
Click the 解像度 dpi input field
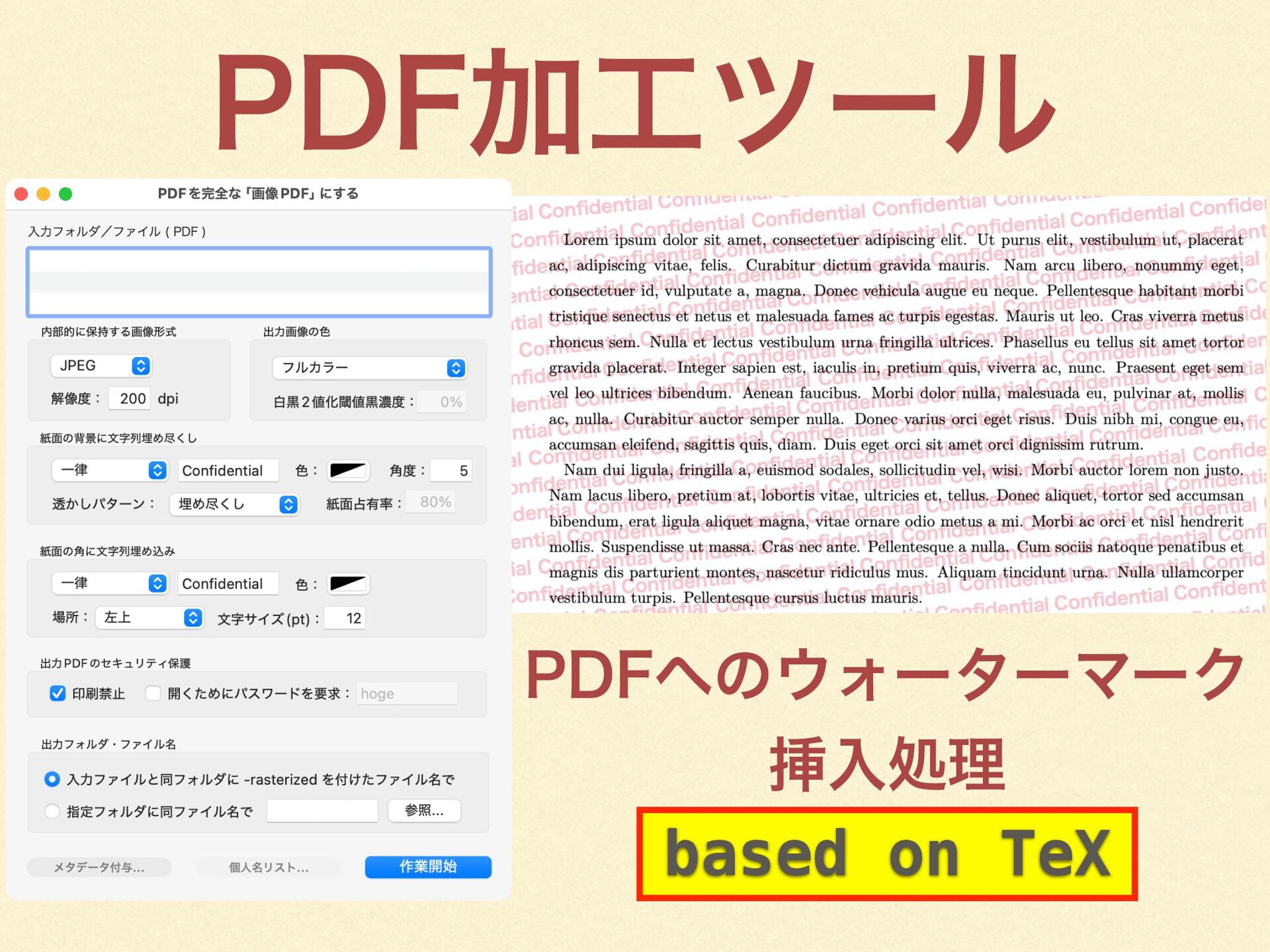[130, 398]
